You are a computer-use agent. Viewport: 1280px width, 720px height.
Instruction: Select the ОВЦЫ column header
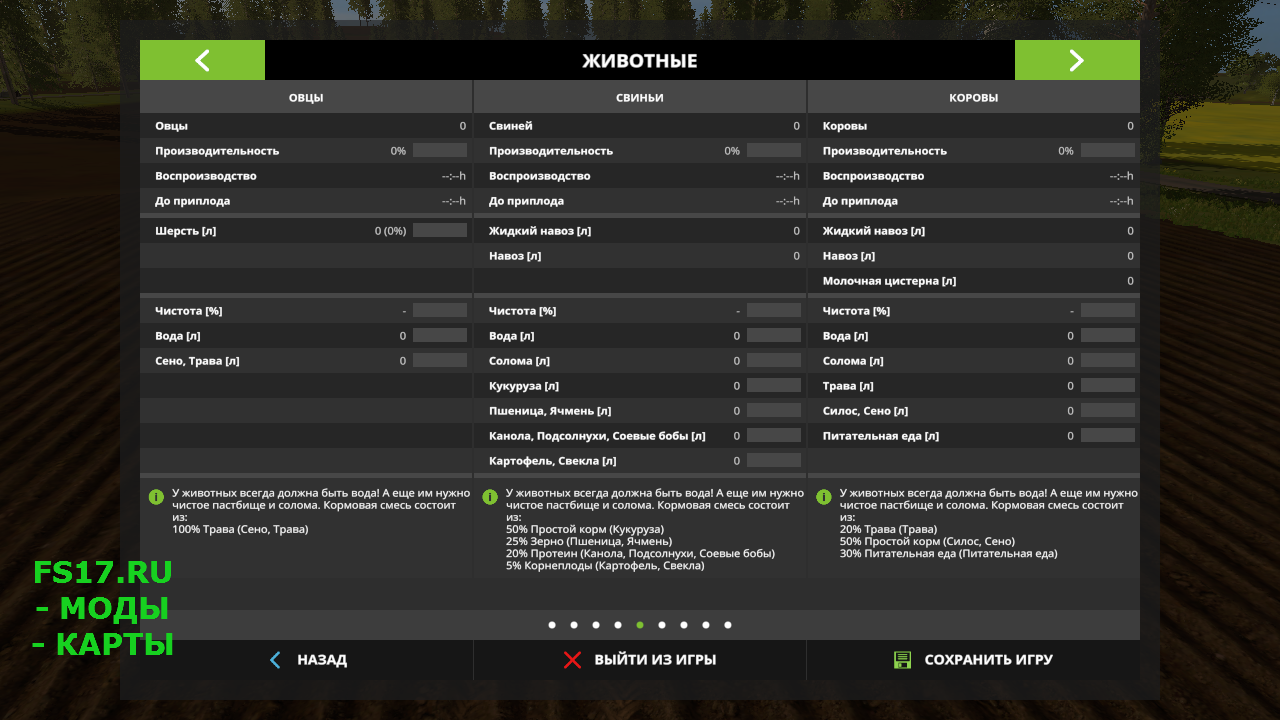[306, 98]
